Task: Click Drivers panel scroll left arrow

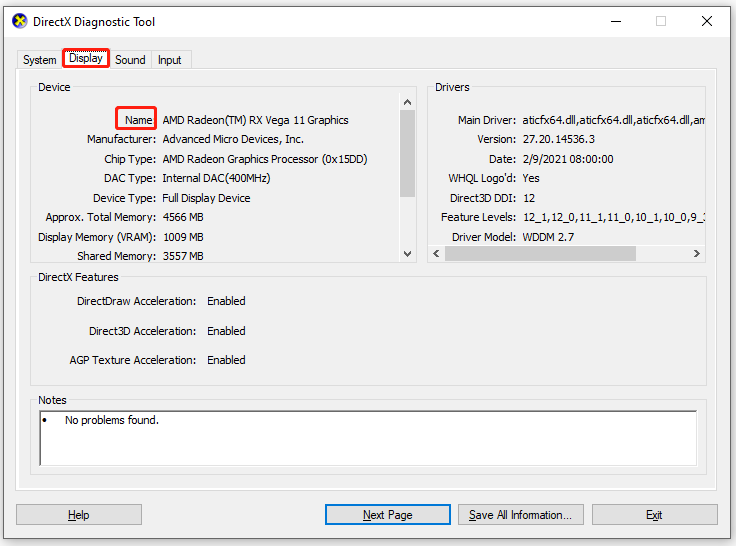Action: 437,254
